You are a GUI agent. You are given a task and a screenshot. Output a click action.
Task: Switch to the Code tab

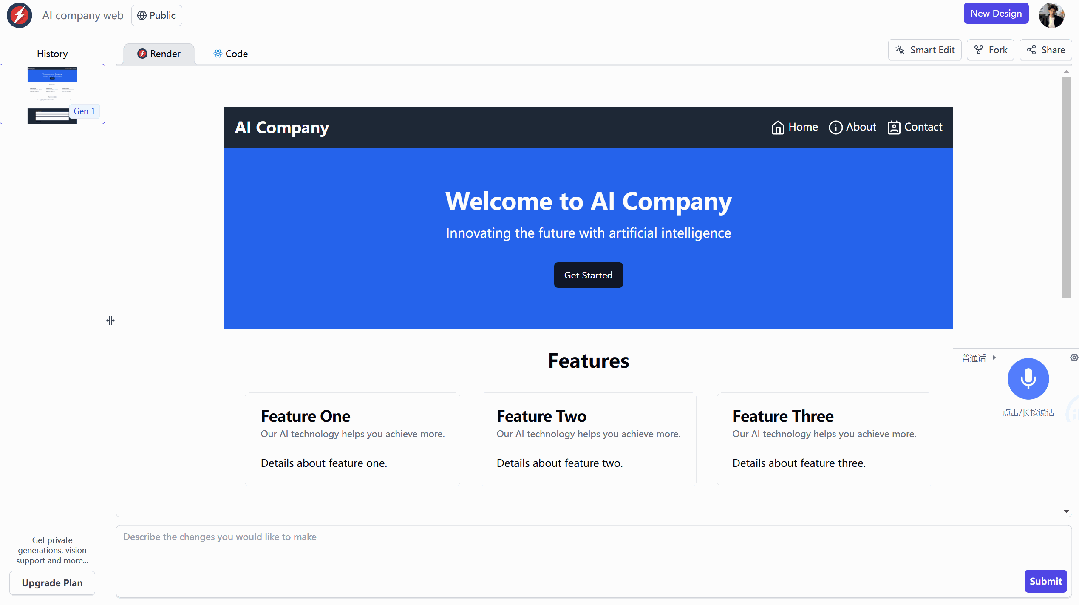click(x=231, y=54)
